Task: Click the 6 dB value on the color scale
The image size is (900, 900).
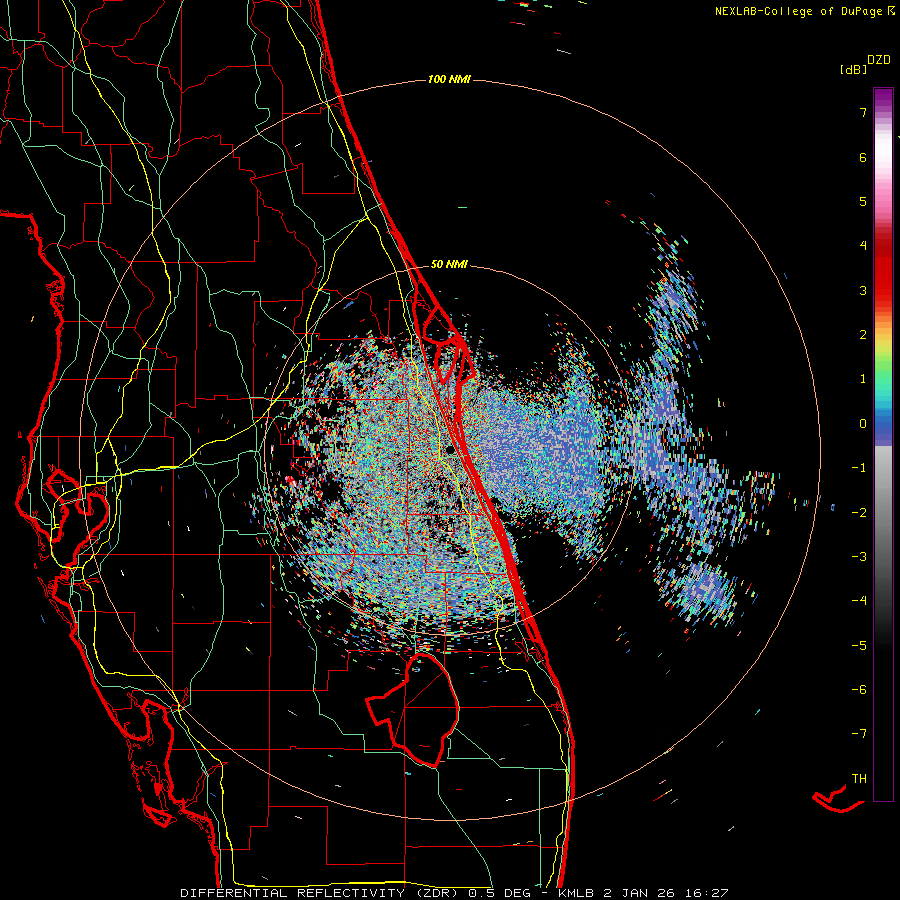Action: [863, 157]
